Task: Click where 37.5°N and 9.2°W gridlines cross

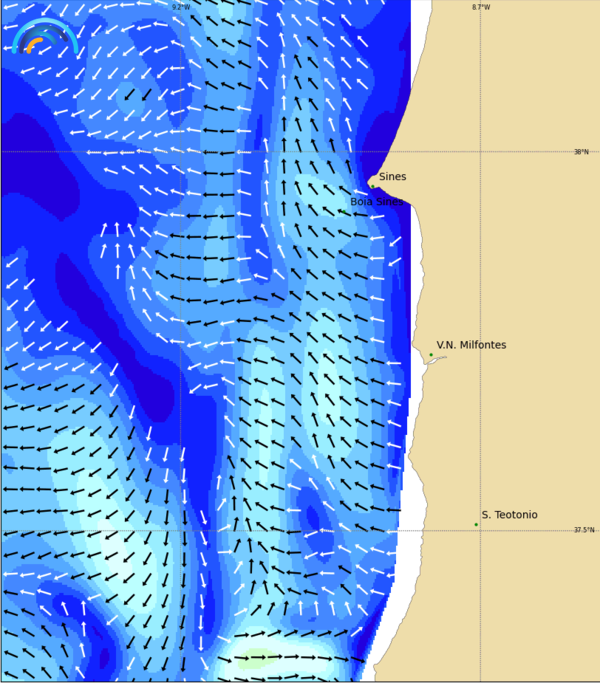Action: click(x=180, y=531)
